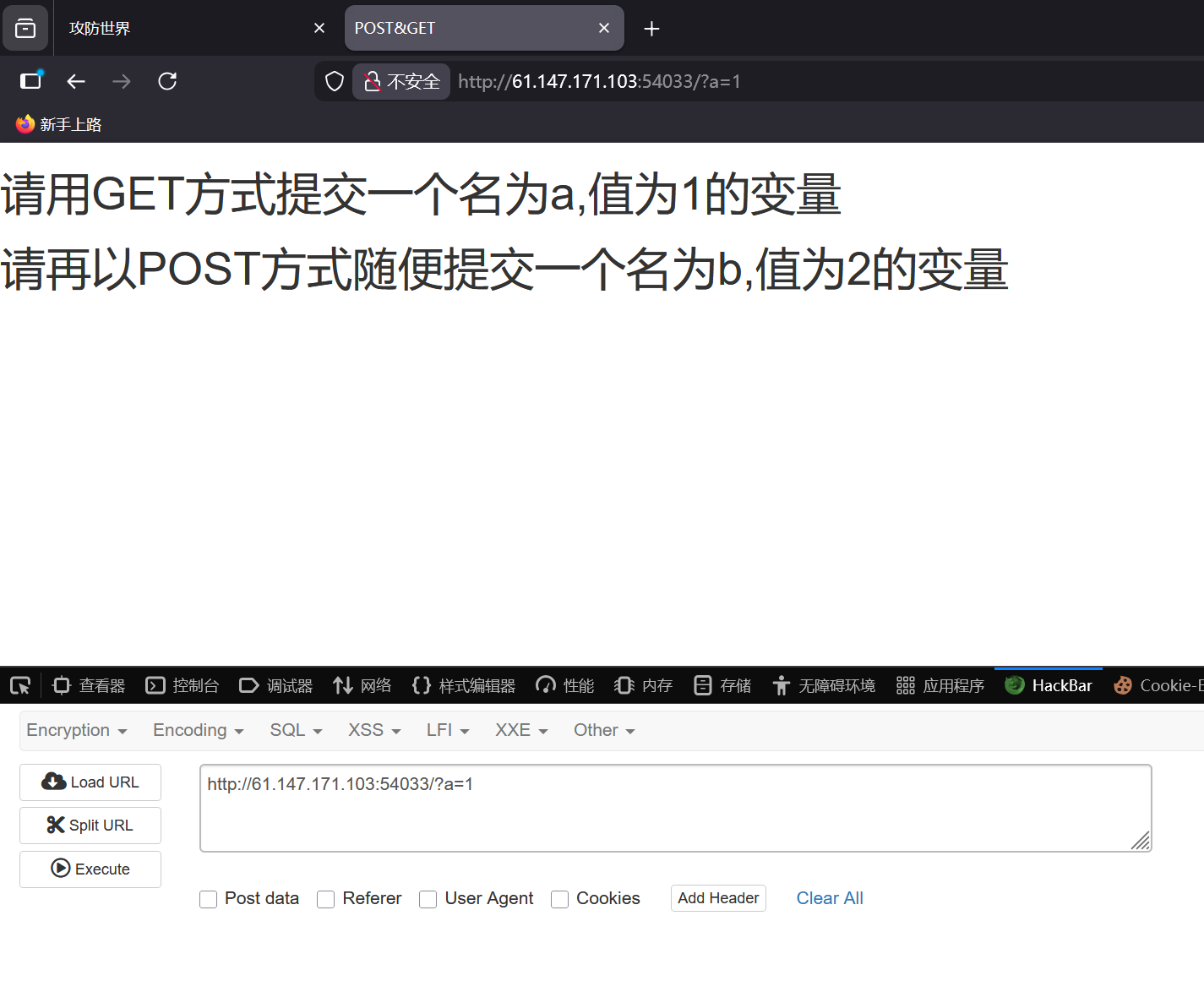Check the Referer checkbox
This screenshot has height=981, width=1204.
(326, 899)
